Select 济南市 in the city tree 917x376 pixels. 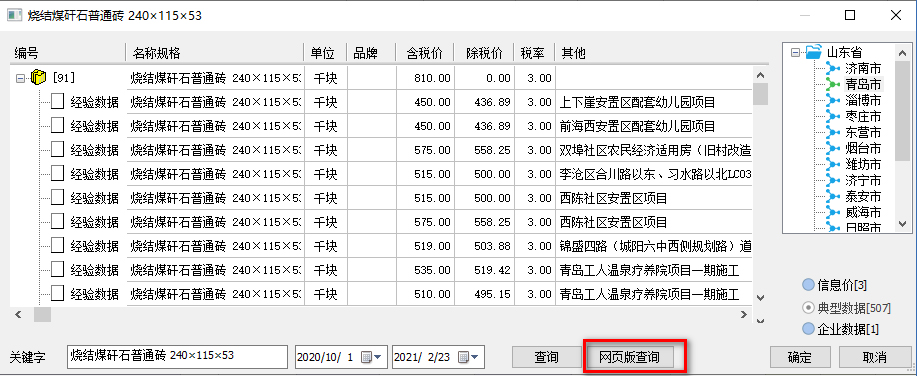(x=863, y=68)
